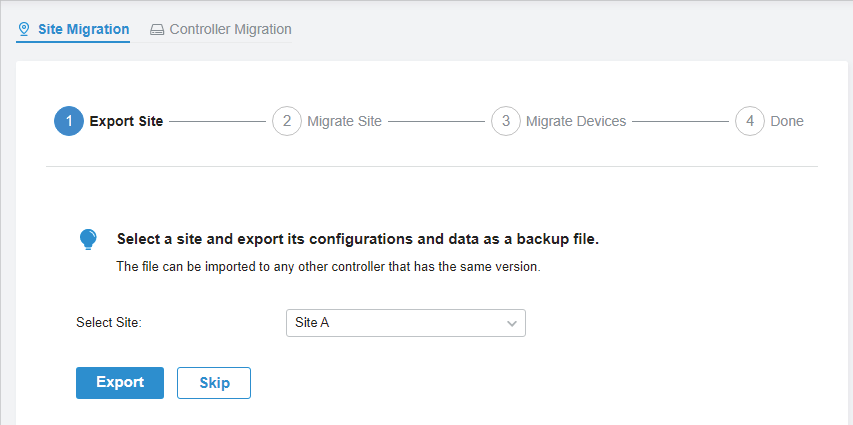The image size is (853, 425).
Task: Switch to the Controller Migration tab
Action: pos(230,29)
